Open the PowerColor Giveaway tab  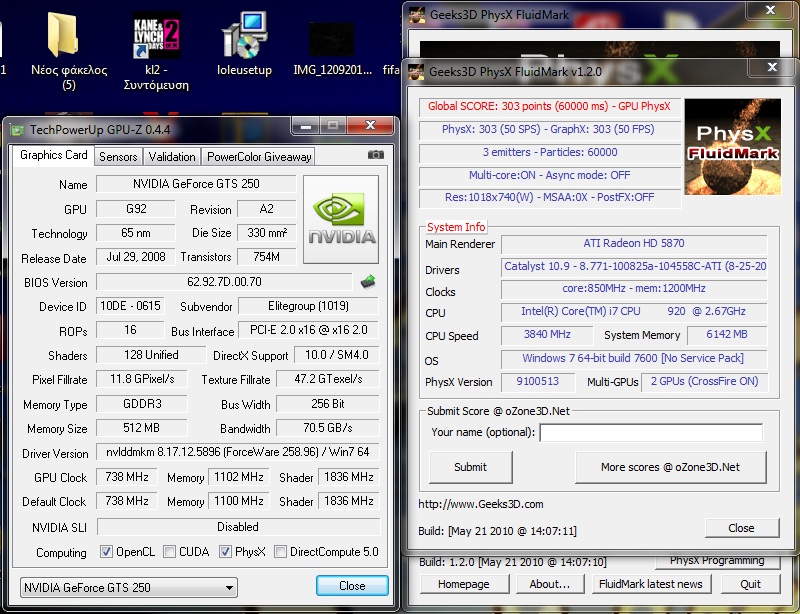pyautogui.click(x=259, y=157)
